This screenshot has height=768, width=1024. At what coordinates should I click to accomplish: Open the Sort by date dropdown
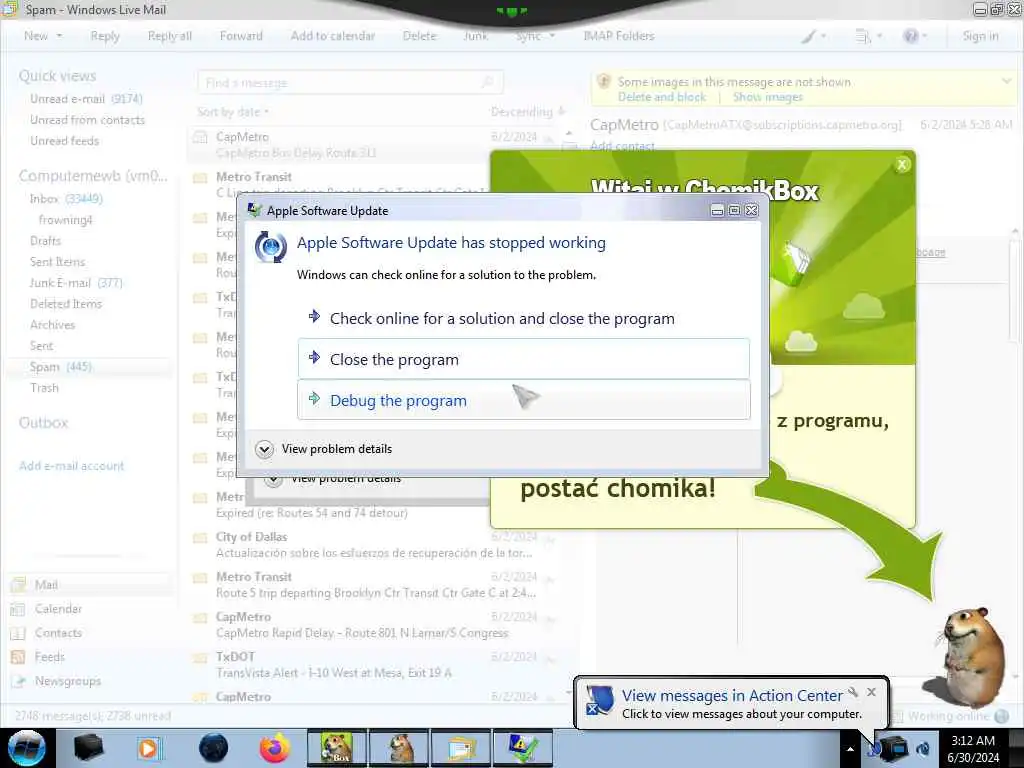point(233,112)
